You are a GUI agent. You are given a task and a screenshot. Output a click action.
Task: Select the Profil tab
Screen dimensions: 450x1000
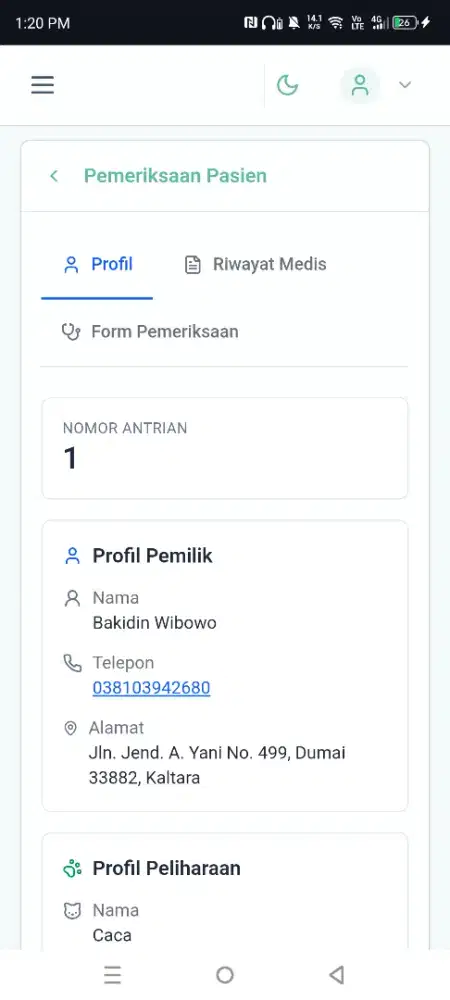[x=97, y=264]
